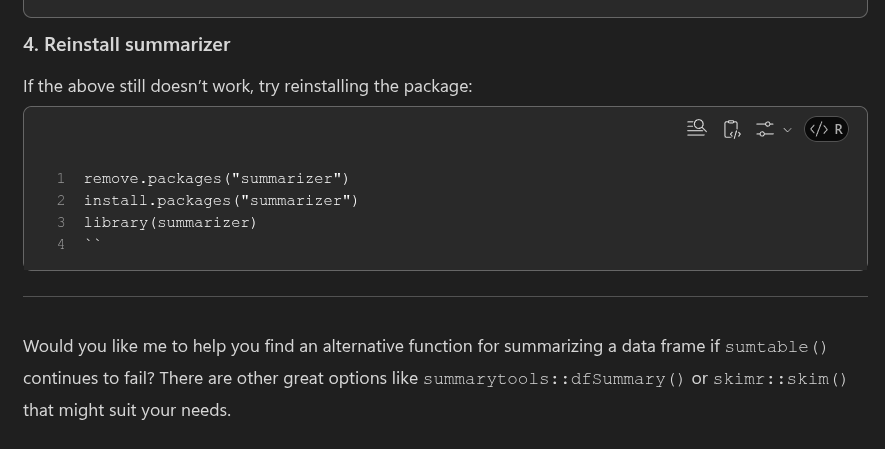Image resolution: width=885 pixels, height=449 pixels.
Task: Click the stray backticks on line 4
Action: tap(93, 244)
